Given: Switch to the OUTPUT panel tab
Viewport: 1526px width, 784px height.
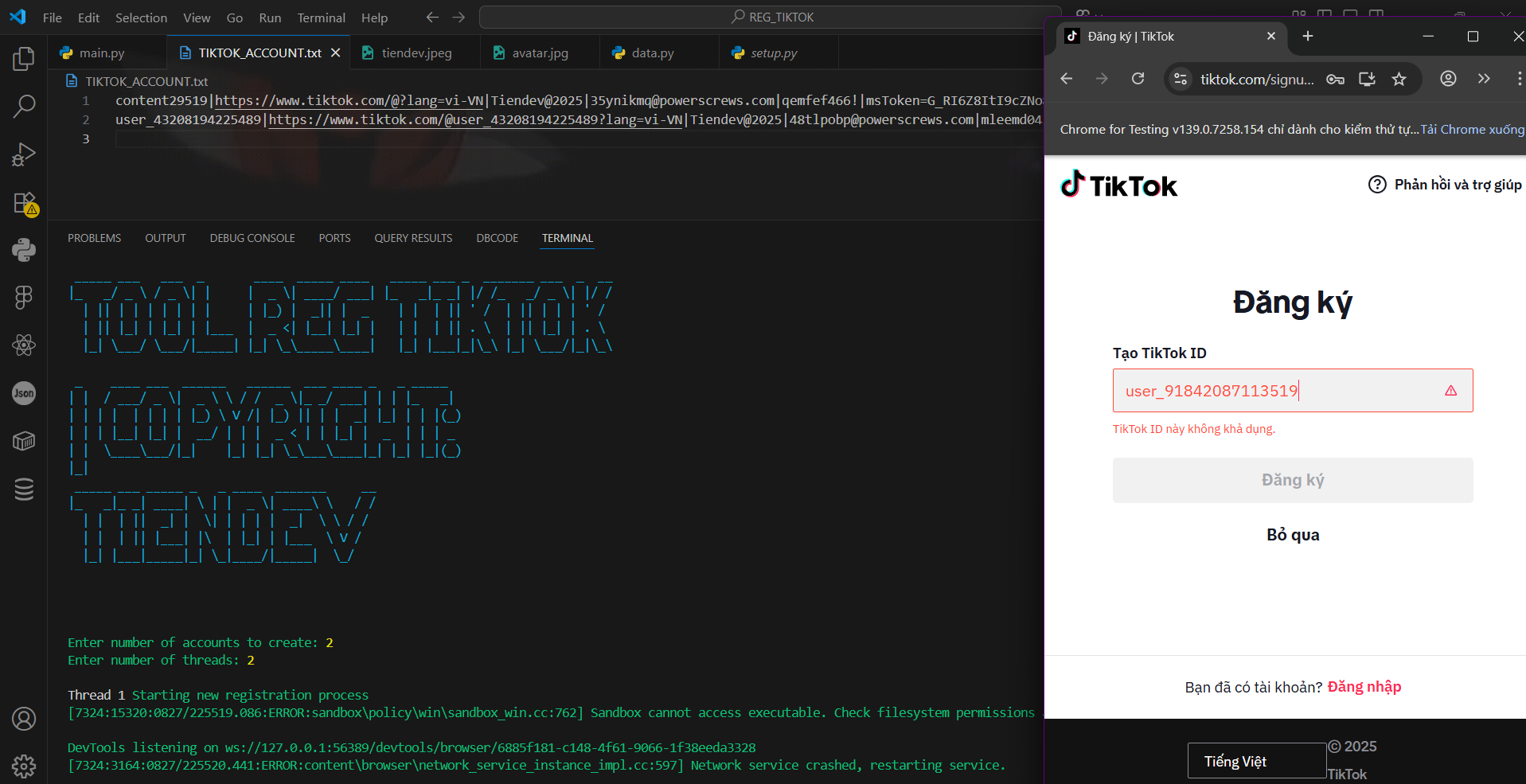Looking at the screenshot, I should [166, 238].
